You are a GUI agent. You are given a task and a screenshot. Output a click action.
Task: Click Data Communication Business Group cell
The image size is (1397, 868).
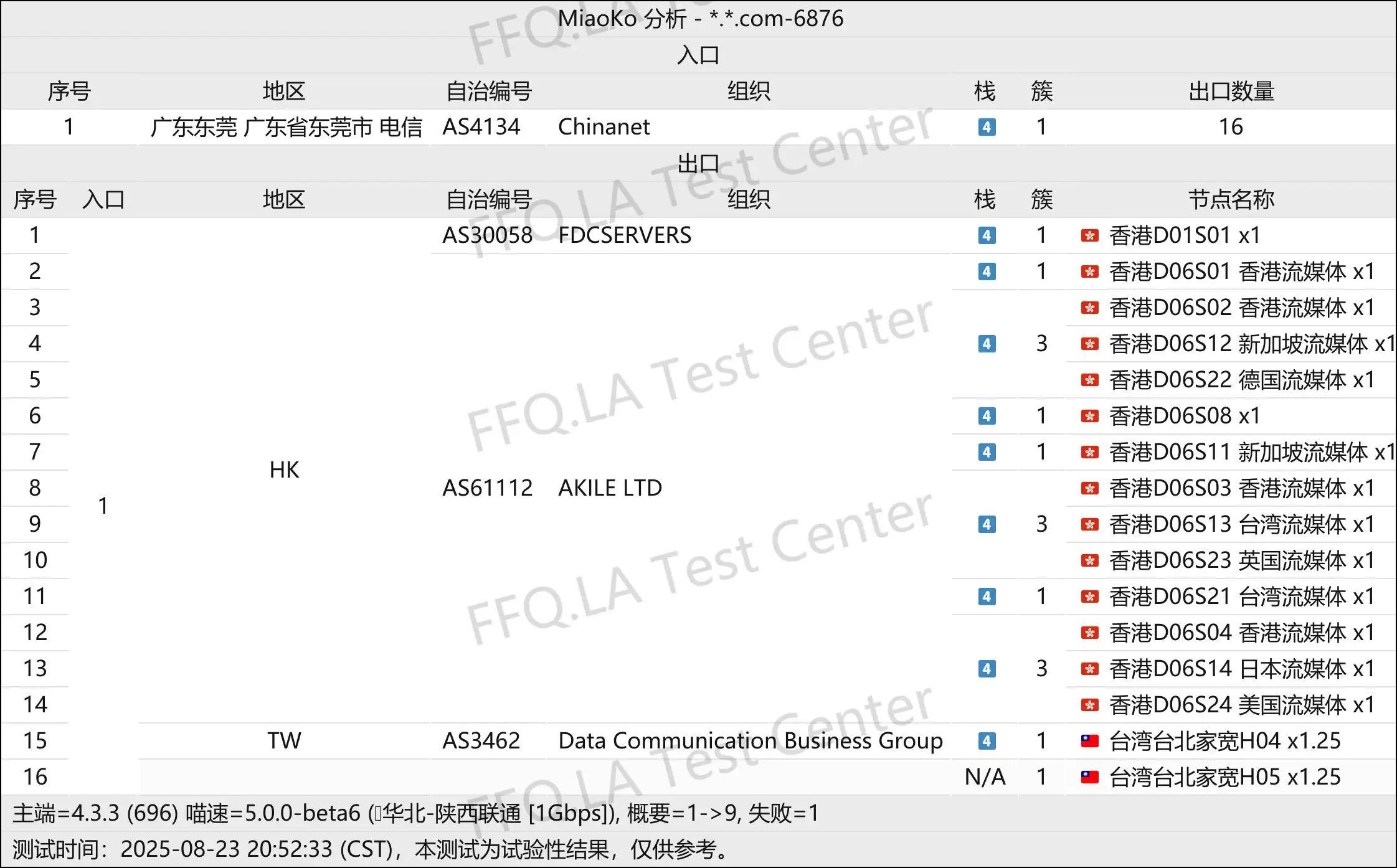(751, 741)
